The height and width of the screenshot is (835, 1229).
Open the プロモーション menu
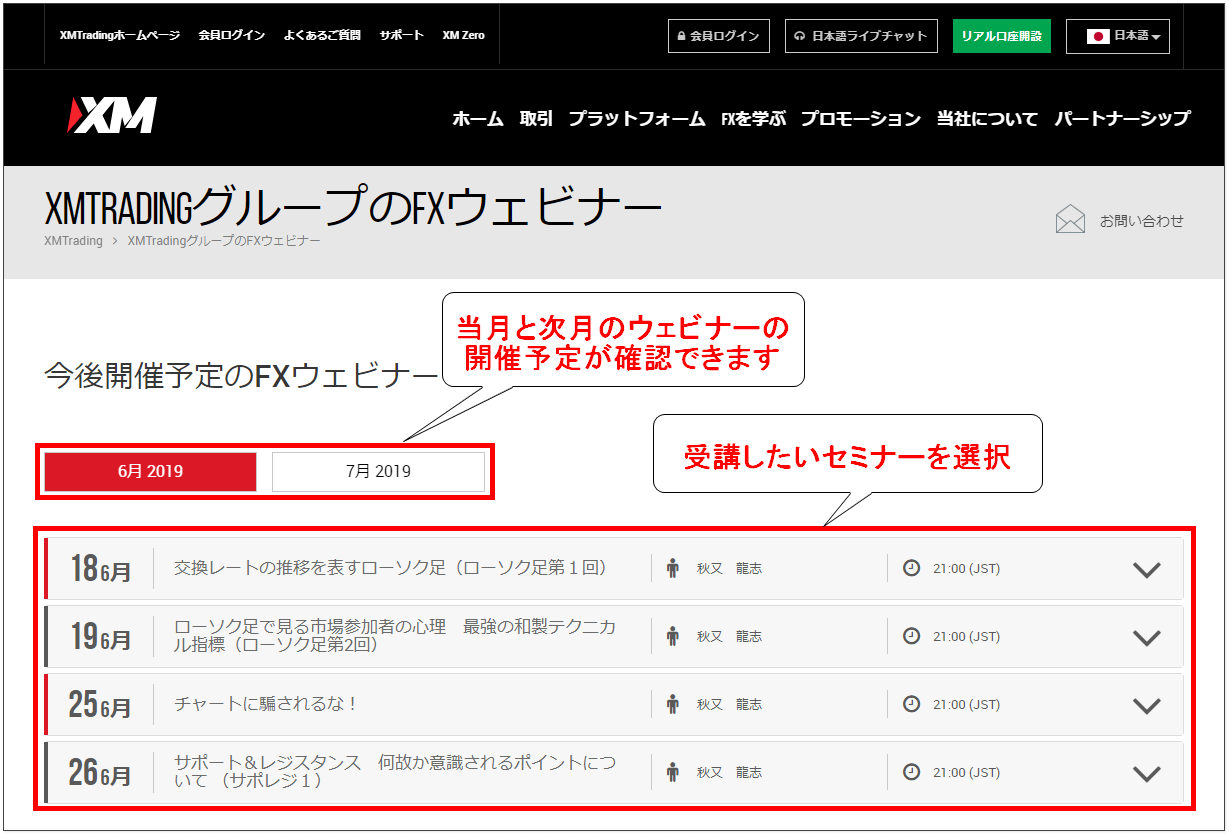click(x=861, y=118)
